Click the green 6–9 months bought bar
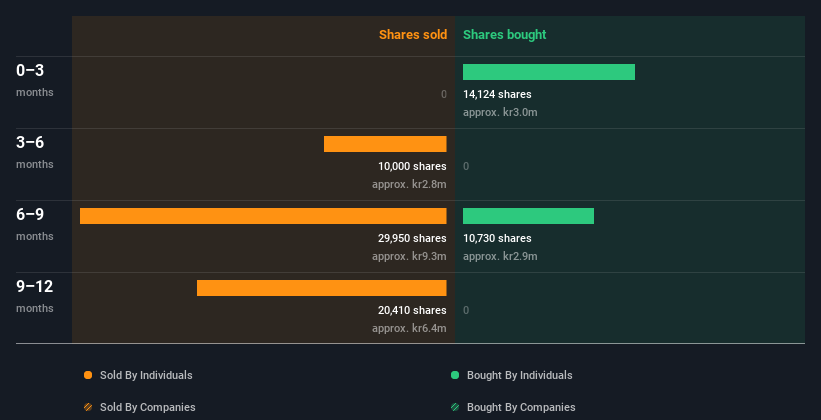This screenshot has height=420, width=821. point(528,216)
